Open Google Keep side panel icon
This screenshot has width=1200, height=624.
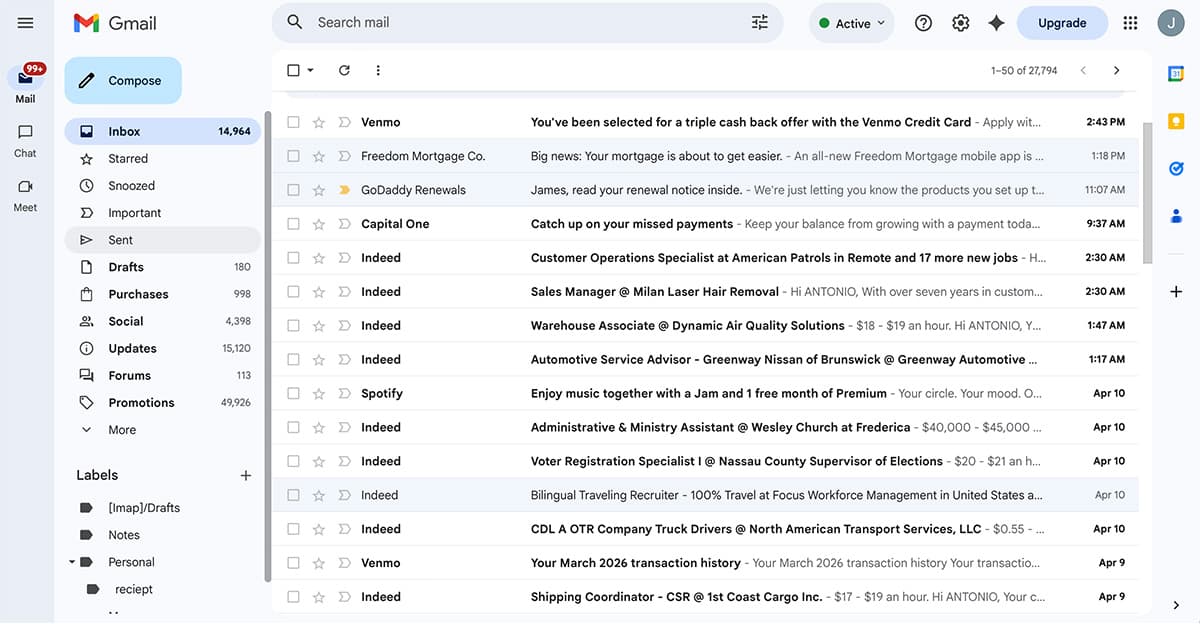pos(1176,121)
